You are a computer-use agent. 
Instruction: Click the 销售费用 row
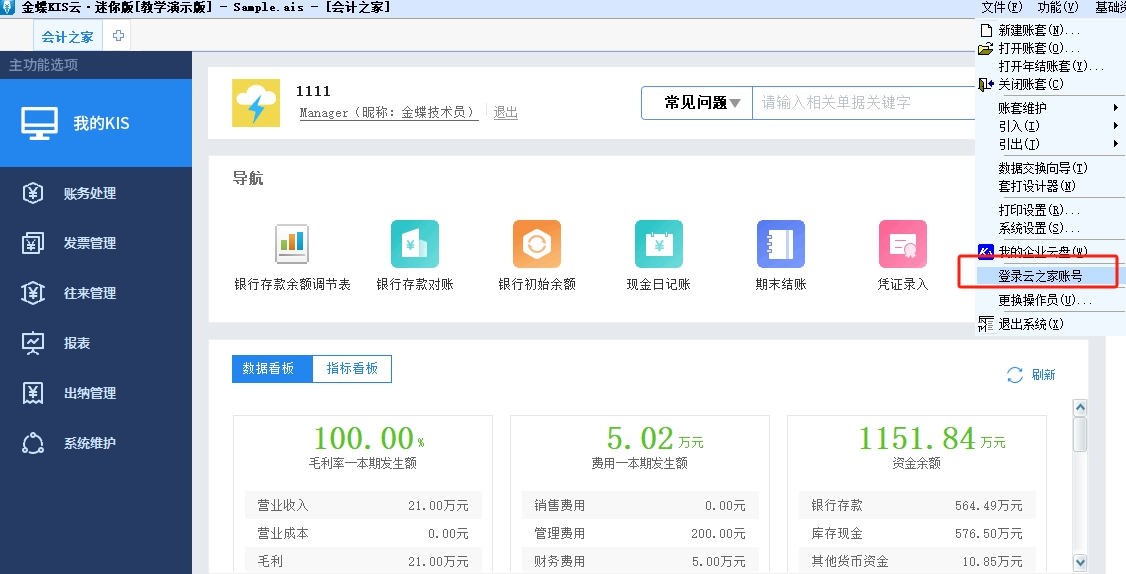(640, 506)
